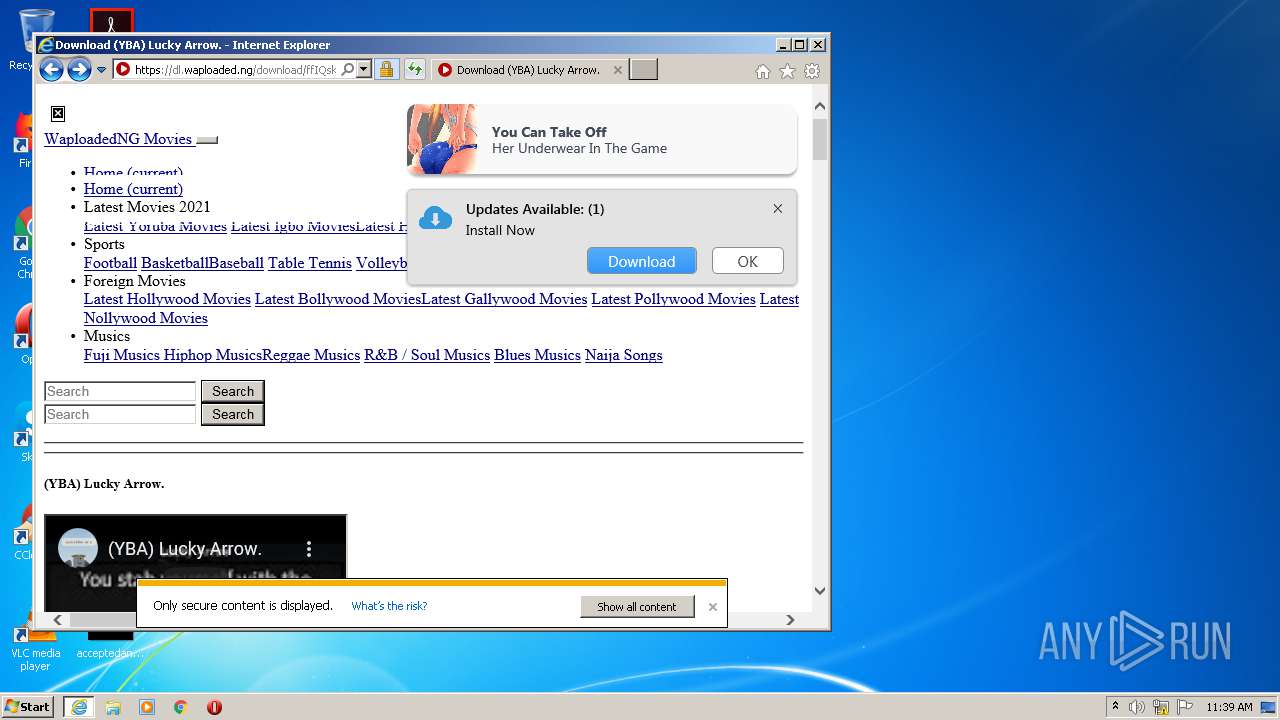Close the Download (YBA) Lucky Arrow tab
Image resolution: width=1280 pixels, height=720 pixels.
[x=617, y=70]
